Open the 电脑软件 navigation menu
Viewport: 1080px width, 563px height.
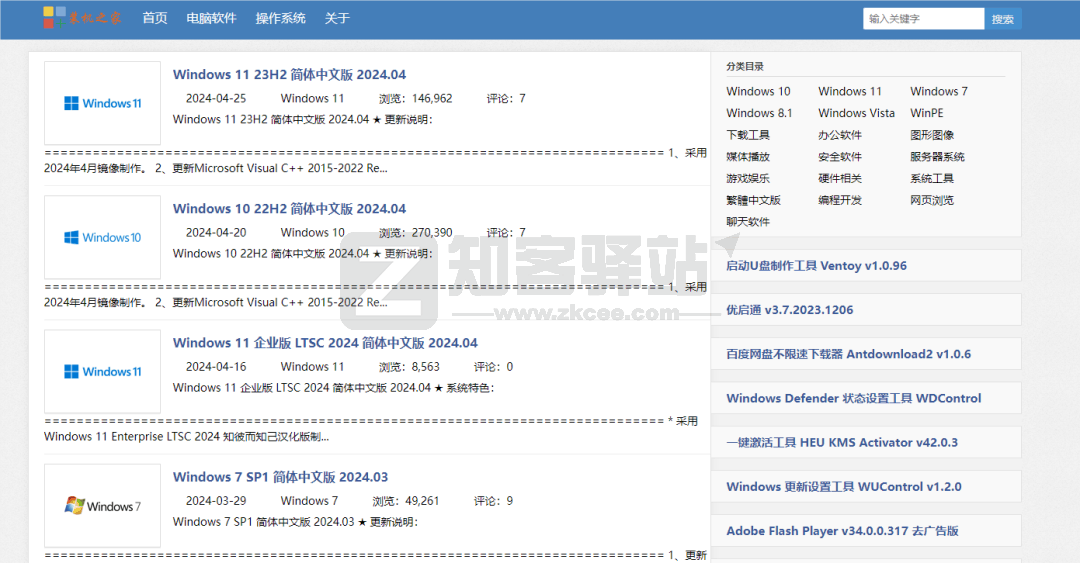point(211,18)
